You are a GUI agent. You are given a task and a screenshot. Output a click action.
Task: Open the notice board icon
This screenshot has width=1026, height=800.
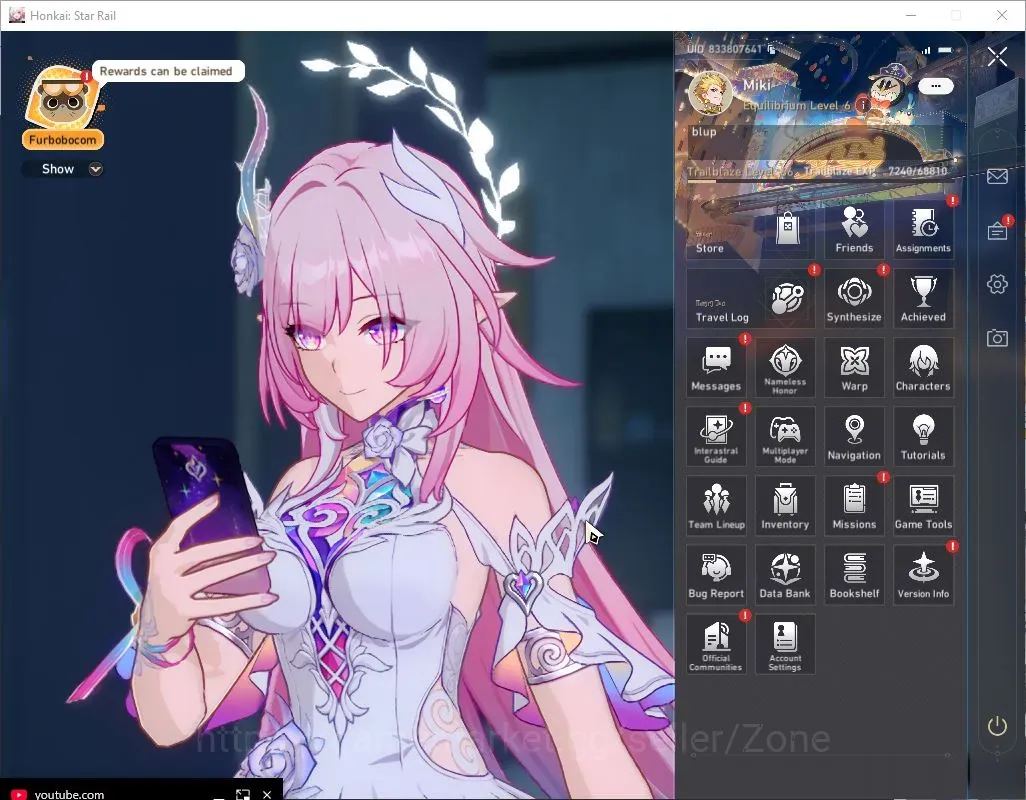[x=997, y=230]
